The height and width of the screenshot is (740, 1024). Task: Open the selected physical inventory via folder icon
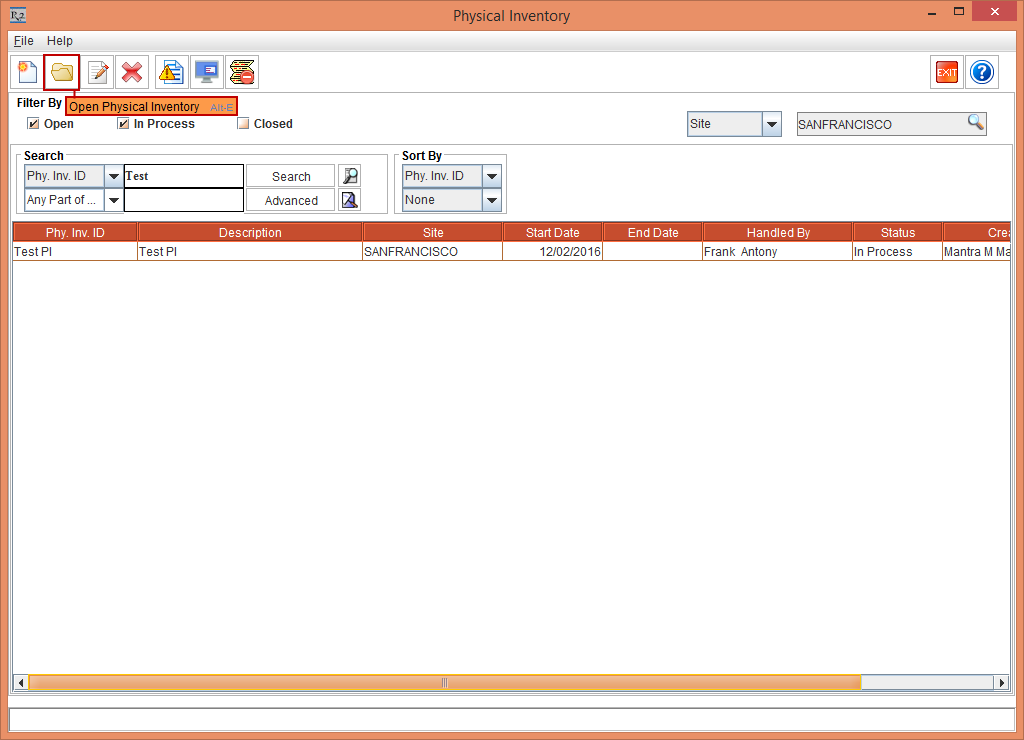point(62,72)
